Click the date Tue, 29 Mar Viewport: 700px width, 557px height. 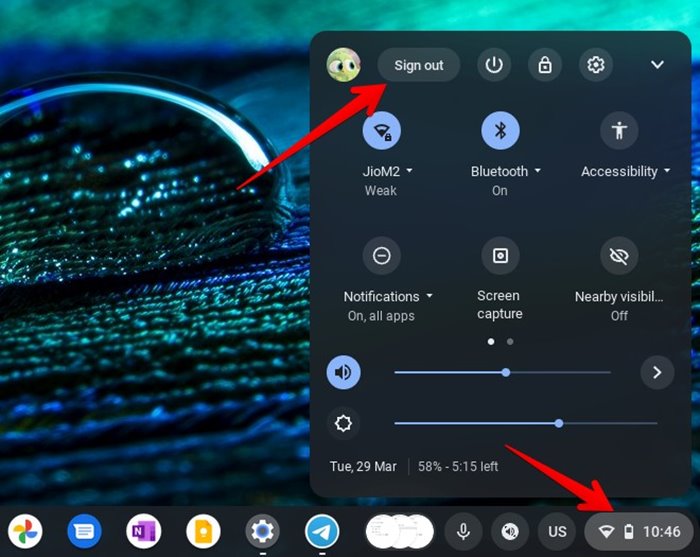pyautogui.click(x=363, y=466)
